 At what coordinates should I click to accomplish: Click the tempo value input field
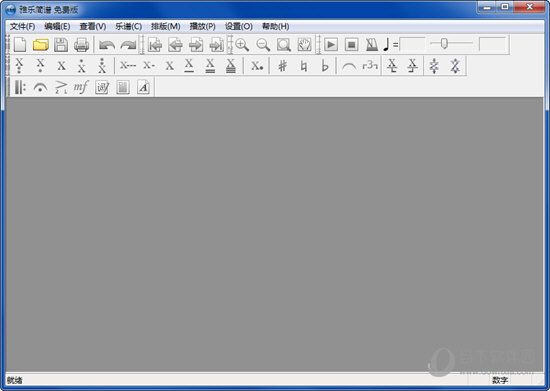tap(412, 45)
